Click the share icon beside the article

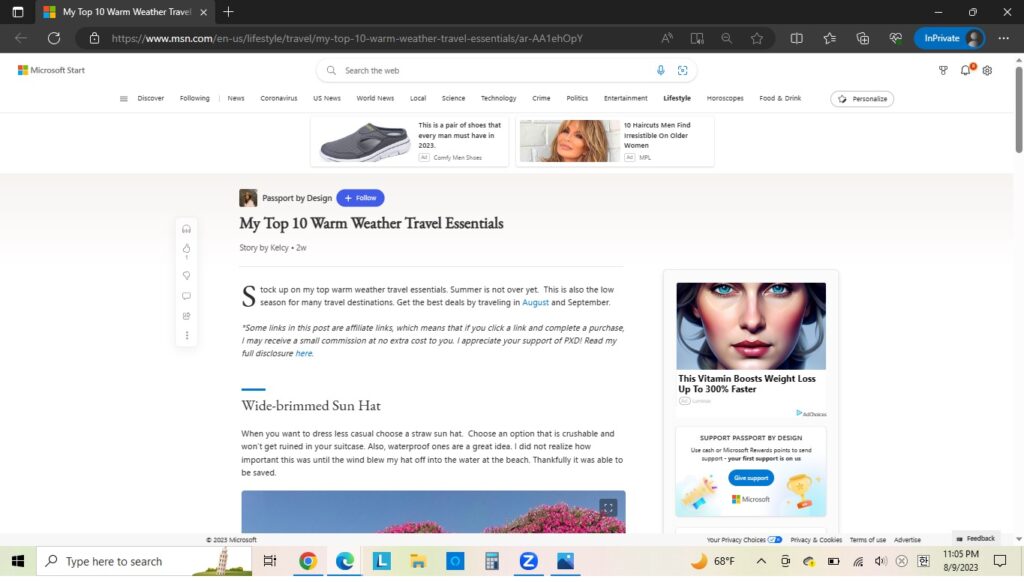[x=186, y=316]
